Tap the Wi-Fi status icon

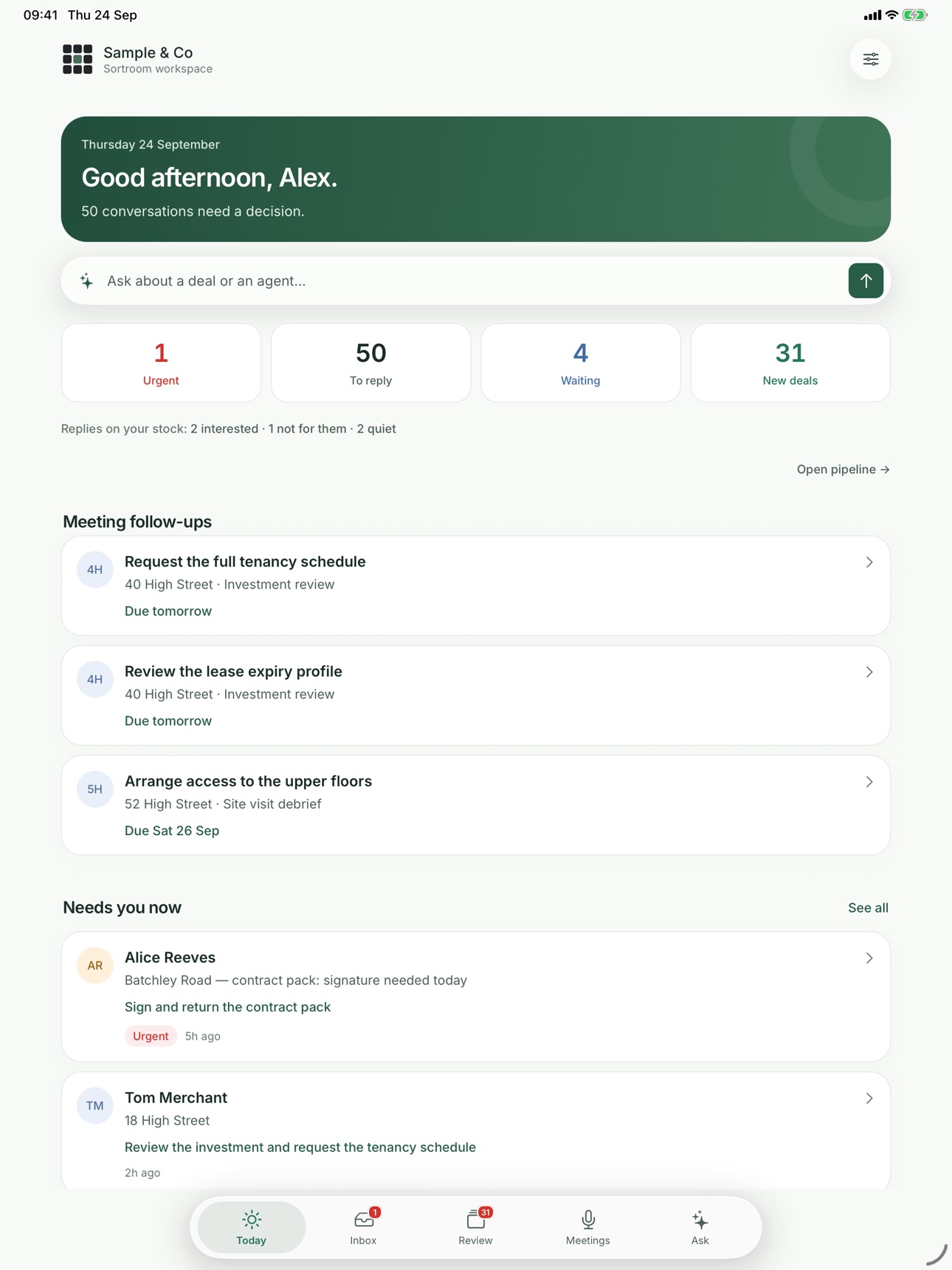click(x=891, y=15)
